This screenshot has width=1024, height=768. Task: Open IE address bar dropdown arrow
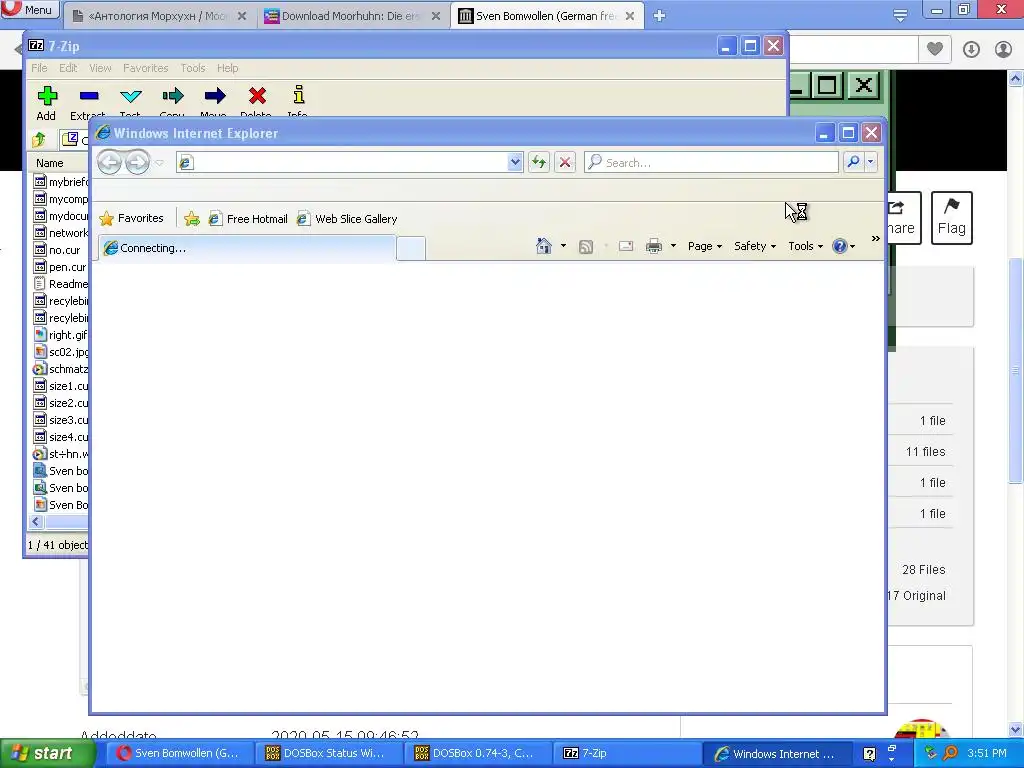(515, 162)
